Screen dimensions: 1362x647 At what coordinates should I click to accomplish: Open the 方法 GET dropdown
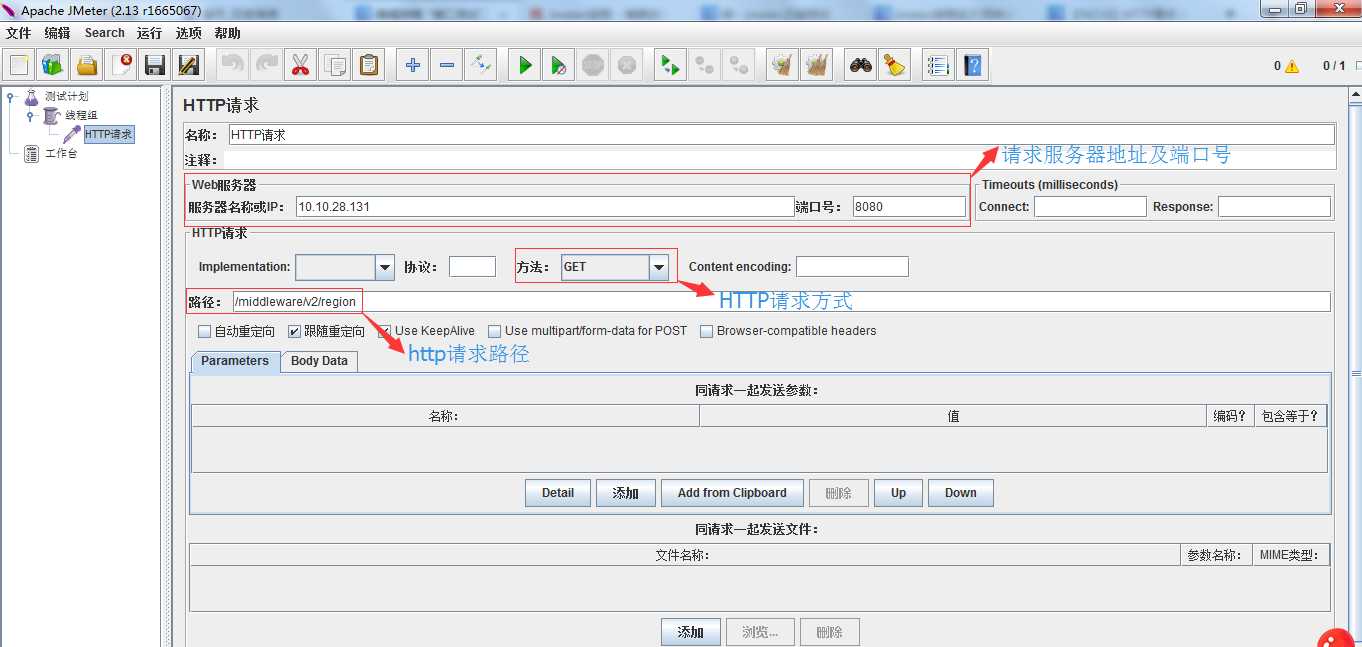[x=658, y=267]
